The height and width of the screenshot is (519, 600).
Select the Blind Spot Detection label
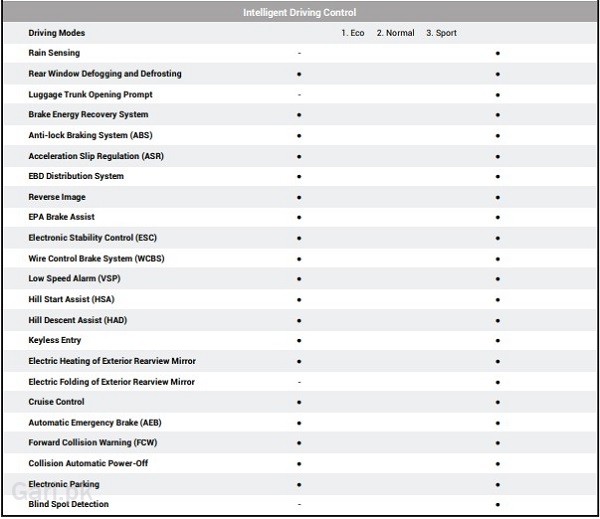[69, 504]
